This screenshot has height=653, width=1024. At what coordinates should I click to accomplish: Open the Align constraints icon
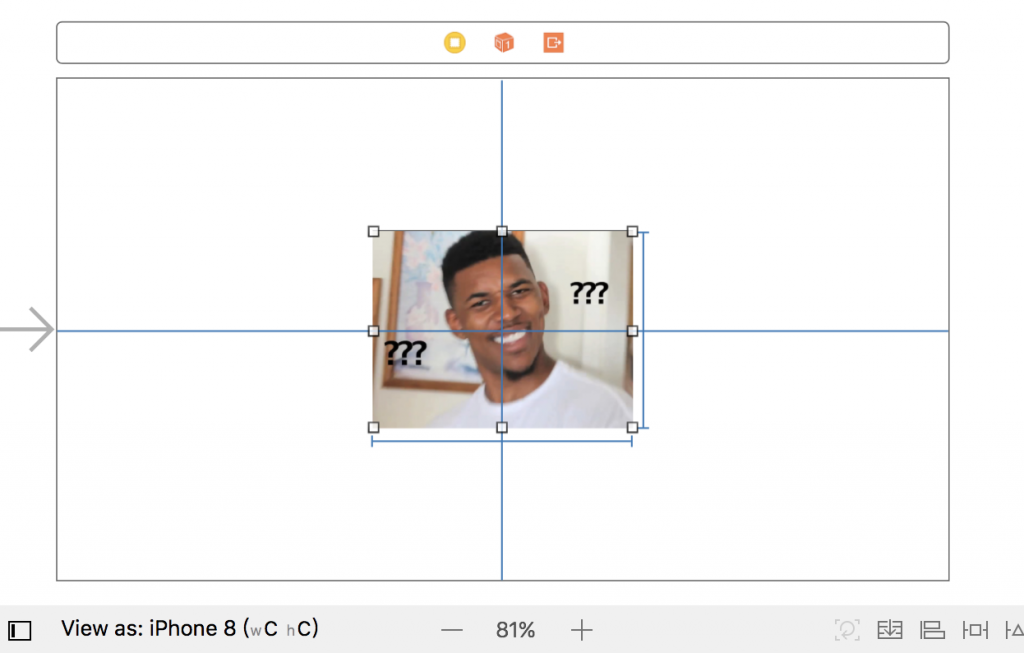[932, 630]
